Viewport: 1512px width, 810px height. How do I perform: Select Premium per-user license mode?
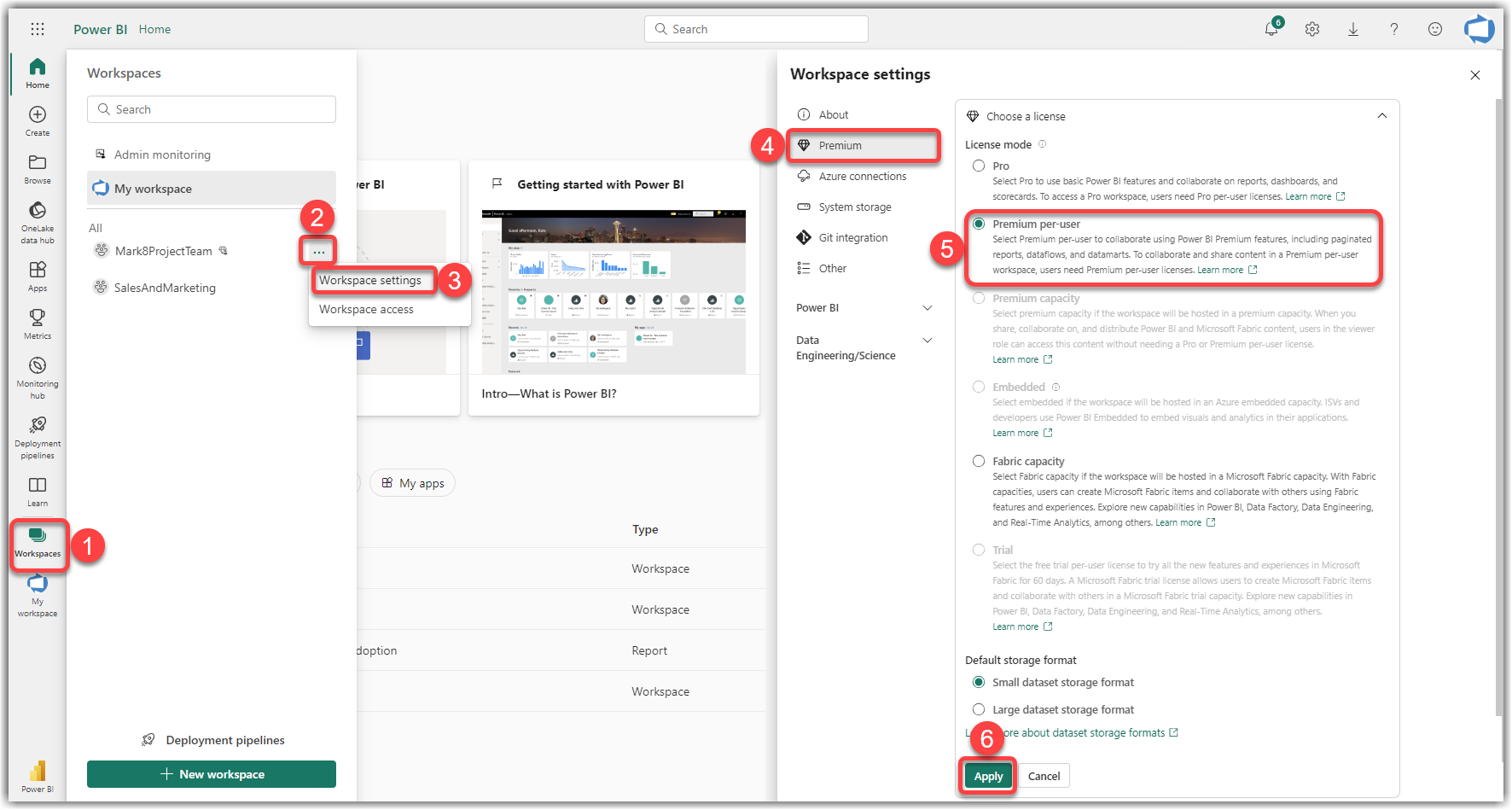979,224
